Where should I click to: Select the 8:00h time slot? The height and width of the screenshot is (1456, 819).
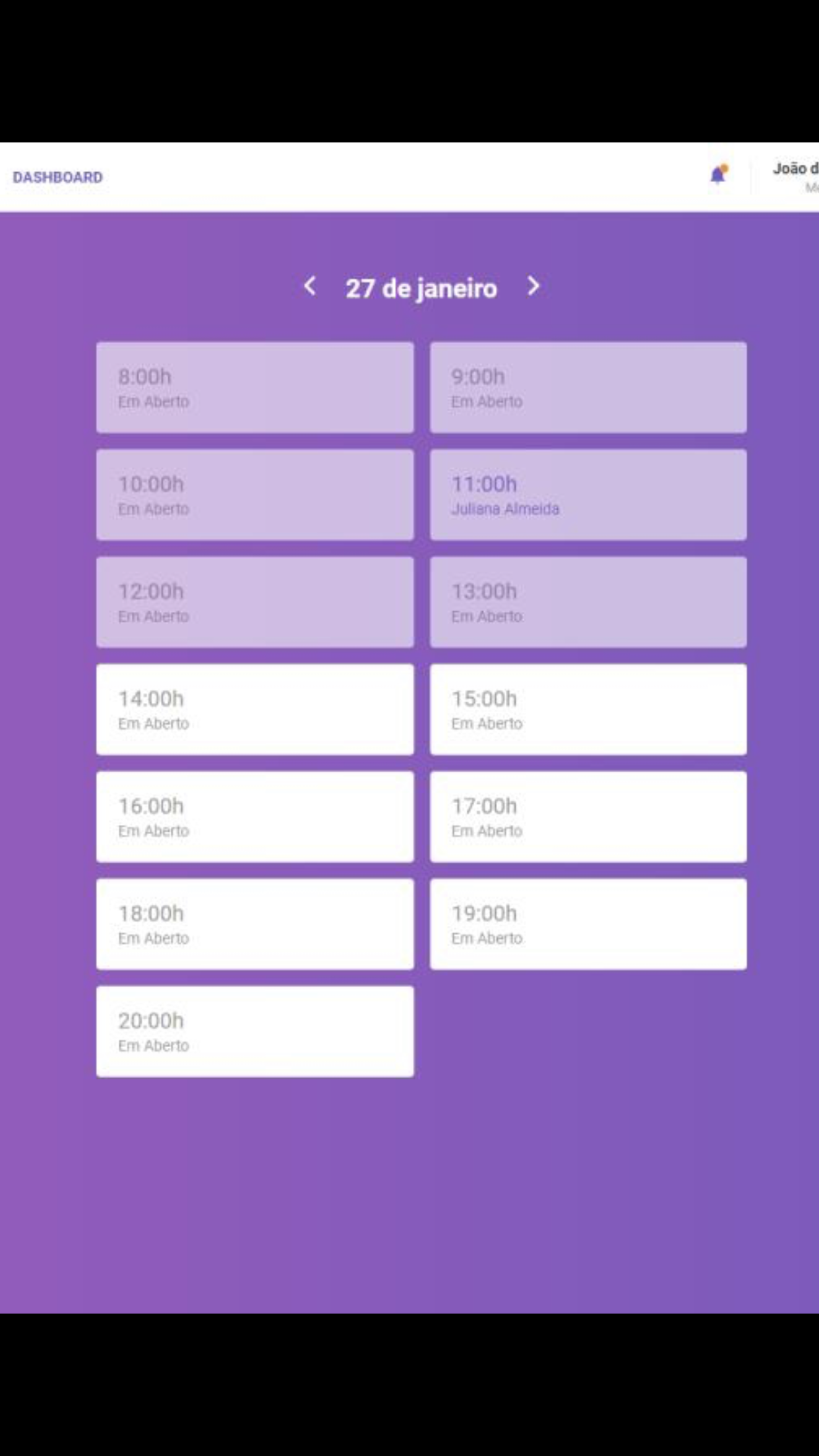[255, 387]
